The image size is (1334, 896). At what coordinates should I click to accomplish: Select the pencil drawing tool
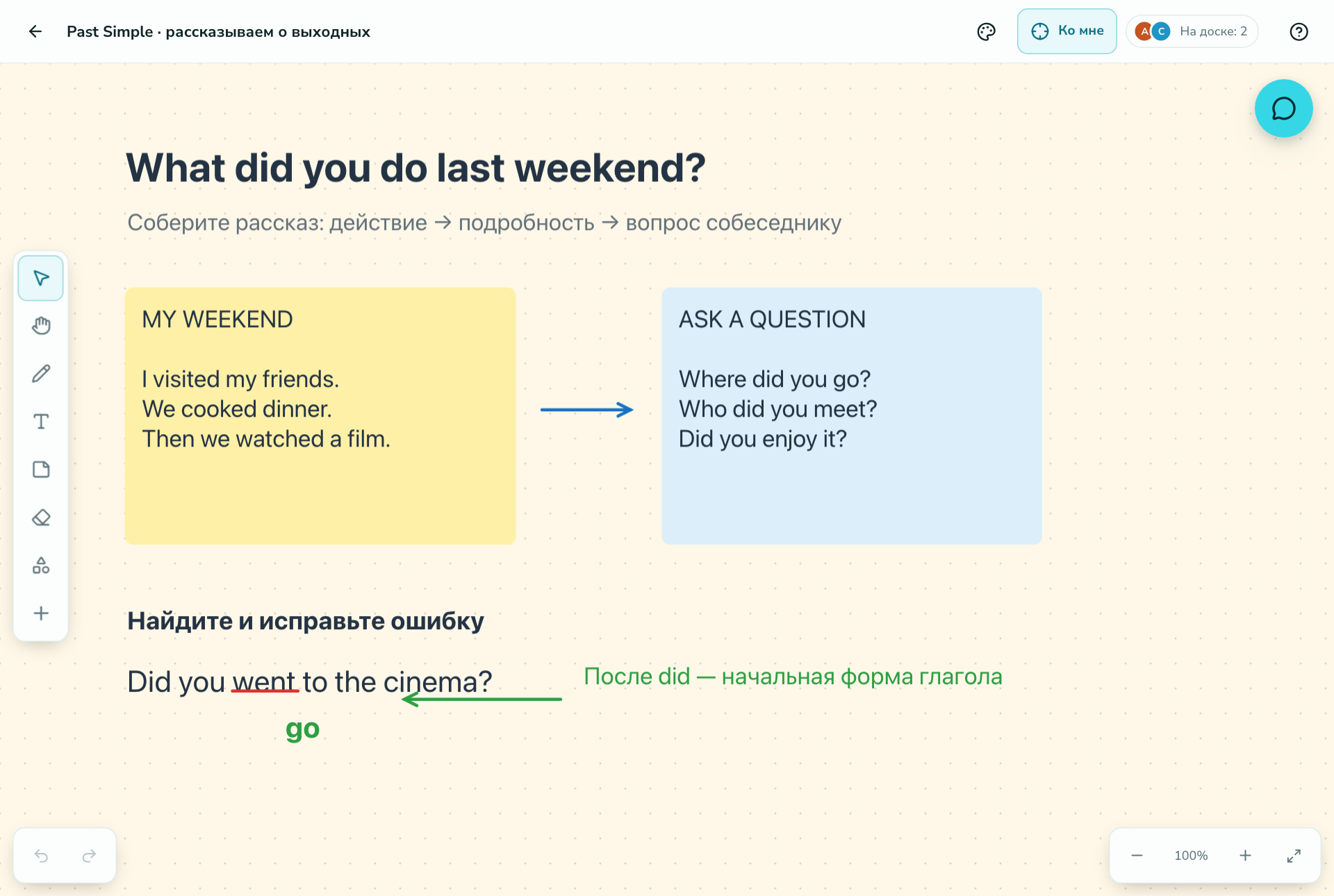click(41, 374)
